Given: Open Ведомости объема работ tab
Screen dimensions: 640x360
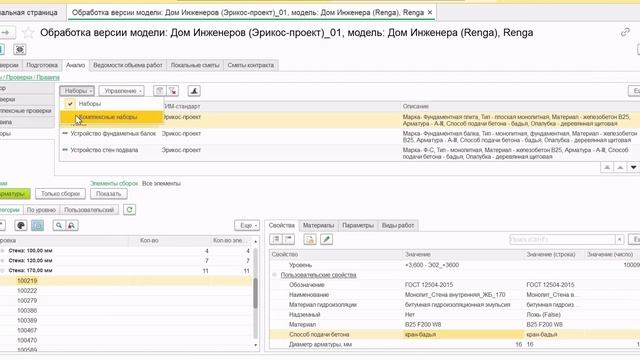Looking at the screenshot, I should 128,65.
